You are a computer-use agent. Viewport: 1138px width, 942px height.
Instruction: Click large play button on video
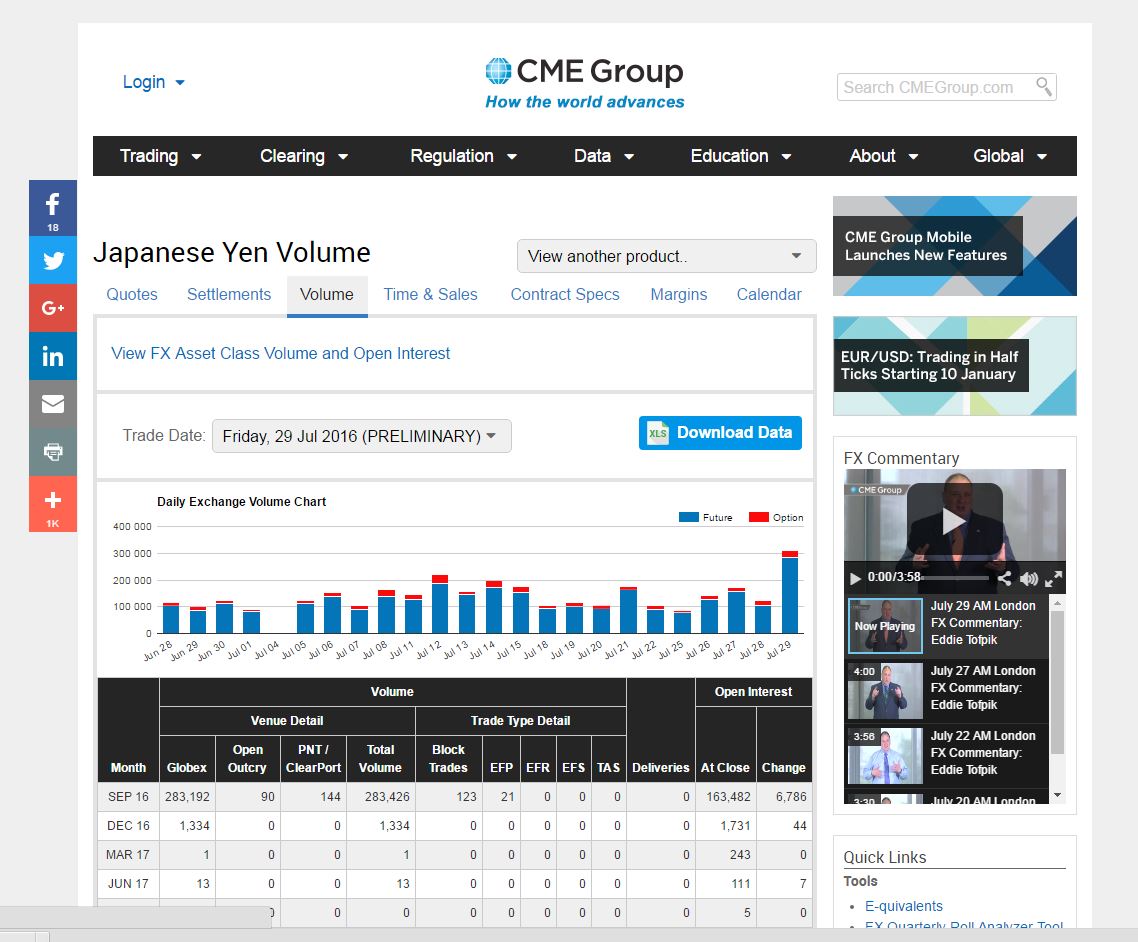954,520
